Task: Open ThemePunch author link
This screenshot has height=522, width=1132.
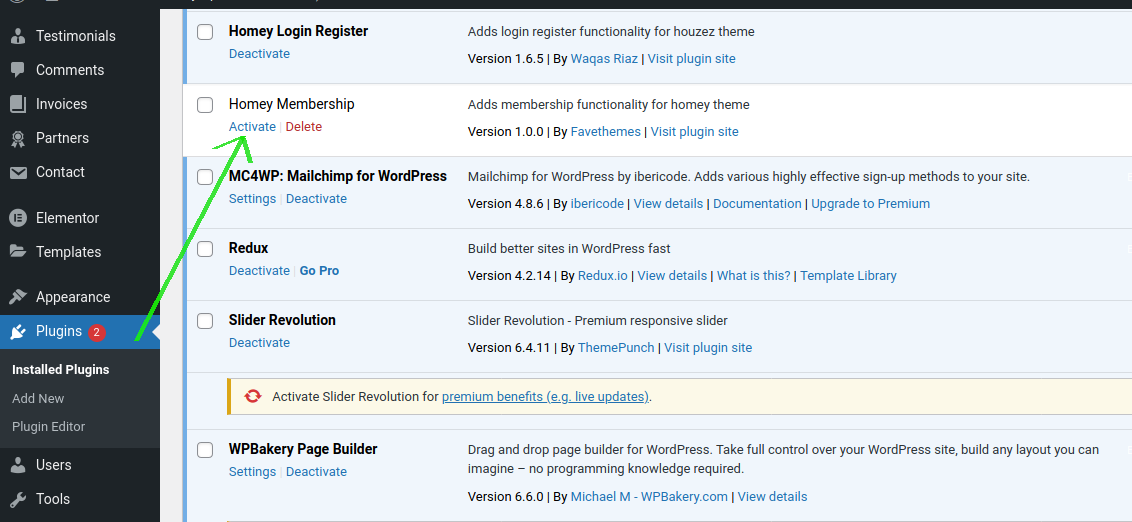Action: (616, 348)
